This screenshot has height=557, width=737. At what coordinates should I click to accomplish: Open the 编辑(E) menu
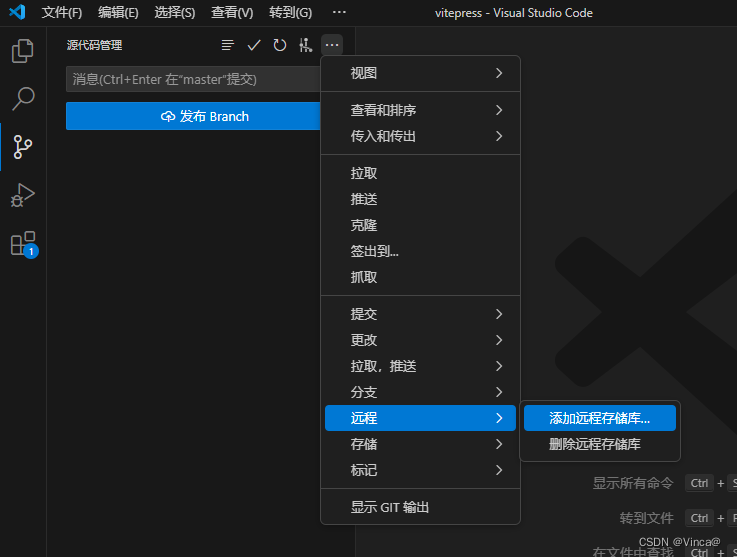coord(118,13)
